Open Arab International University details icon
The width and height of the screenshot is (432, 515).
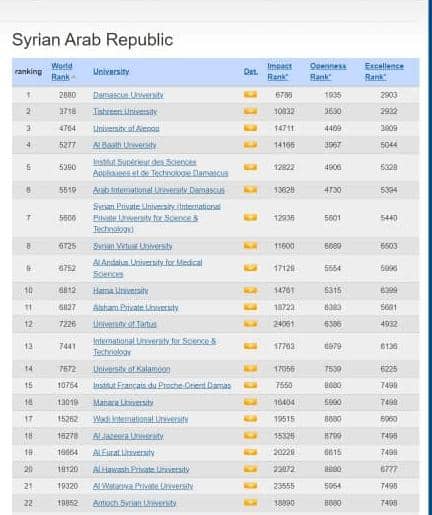point(250,190)
